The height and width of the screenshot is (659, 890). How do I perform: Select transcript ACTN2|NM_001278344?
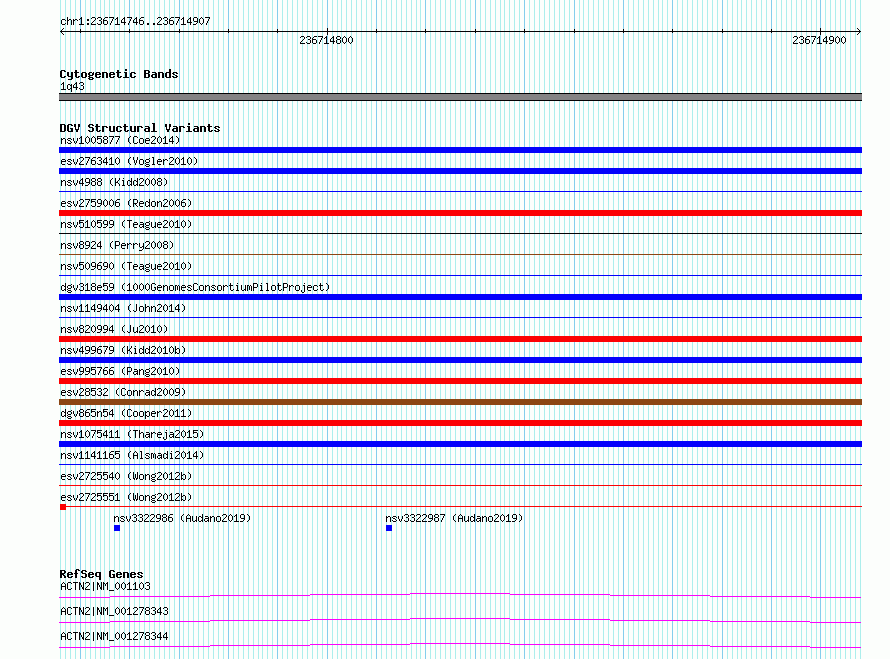pyautogui.click(x=114, y=636)
